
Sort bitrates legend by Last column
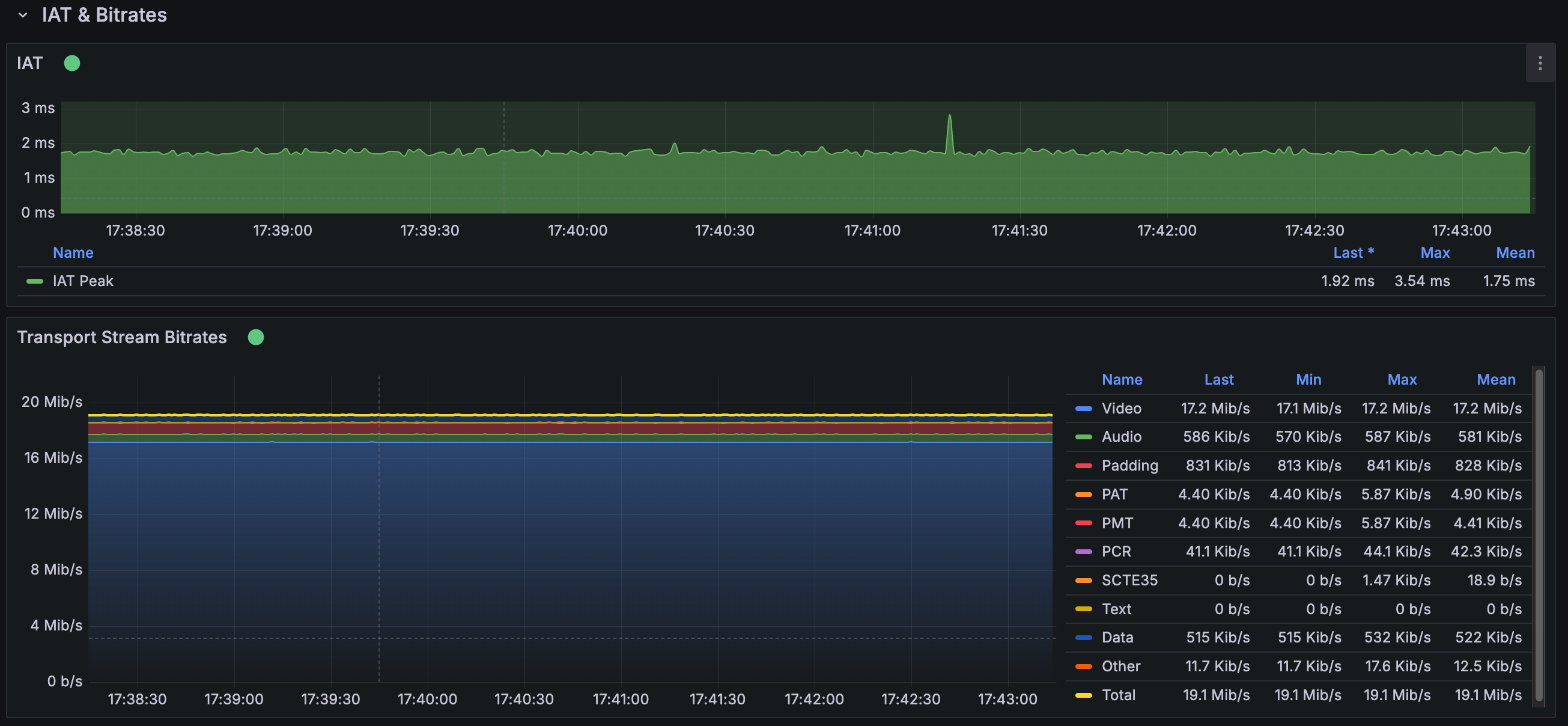1218,379
